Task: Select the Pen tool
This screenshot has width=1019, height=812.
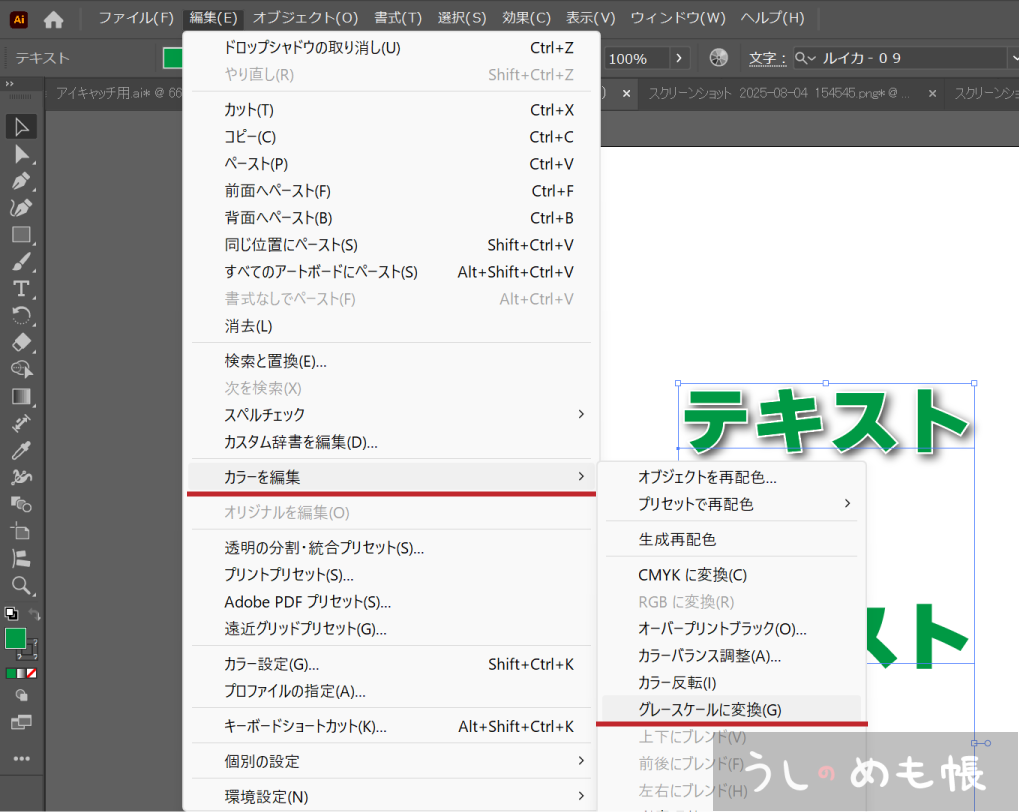Action: point(21,181)
